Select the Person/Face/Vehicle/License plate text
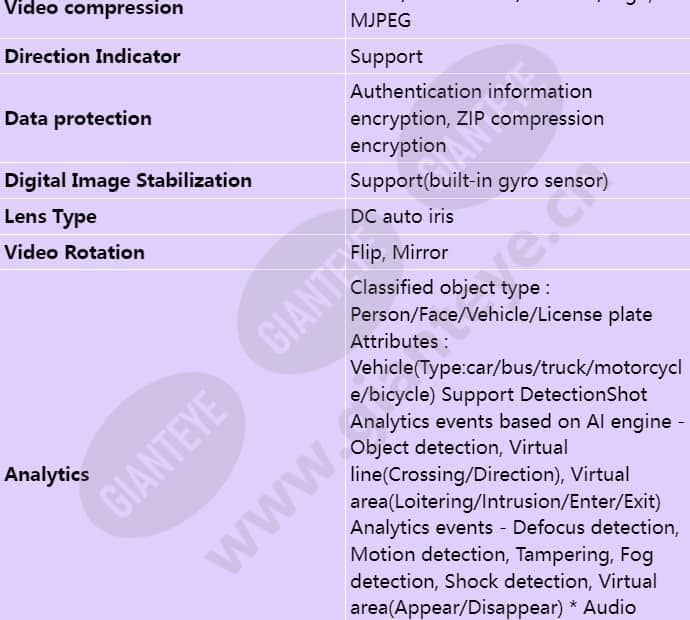This screenshot has height=620, width=690. tap(501, 314)
